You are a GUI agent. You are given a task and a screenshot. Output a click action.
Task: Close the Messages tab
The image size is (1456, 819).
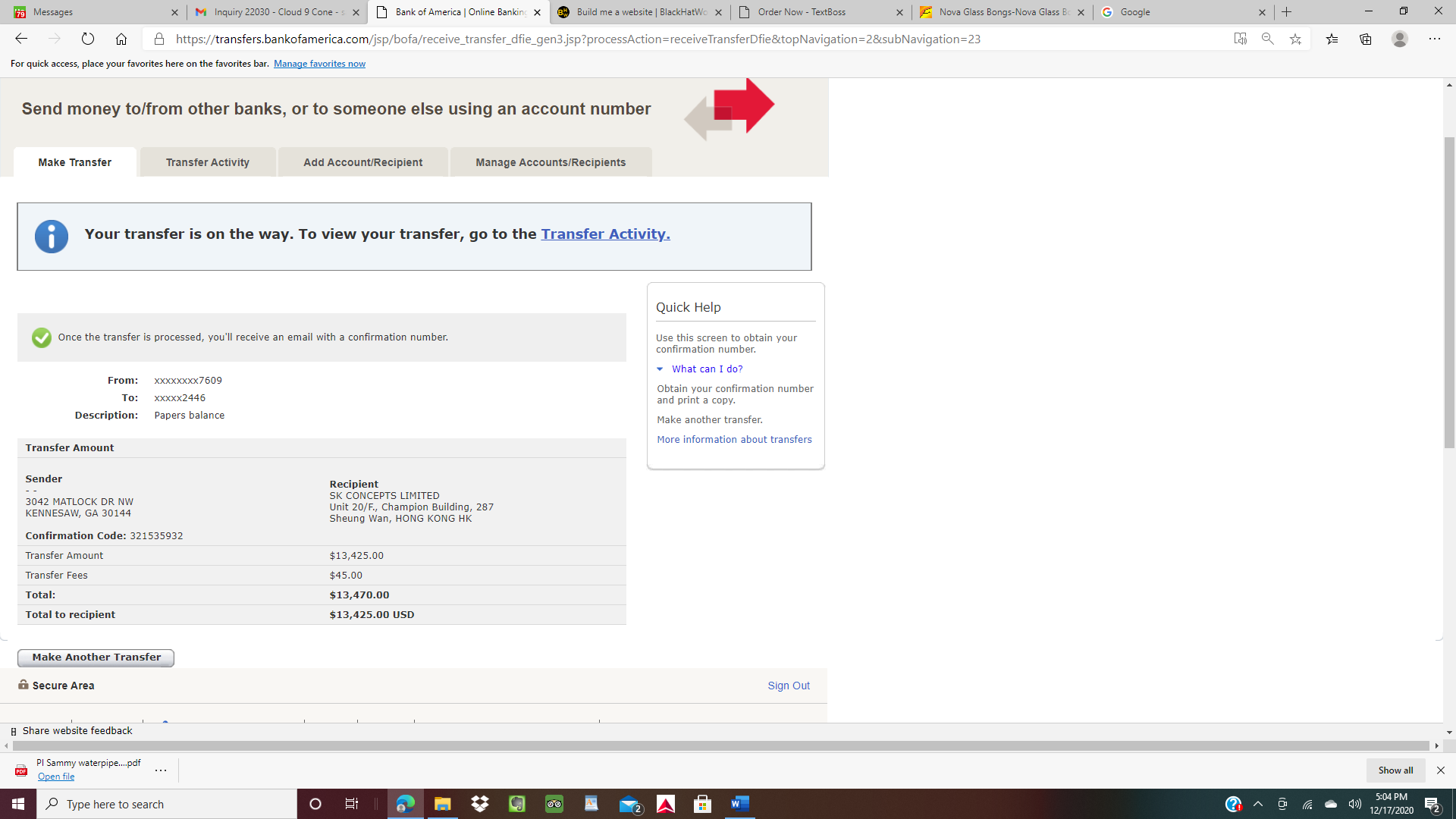pyautogui.click(x=174, y=12)
